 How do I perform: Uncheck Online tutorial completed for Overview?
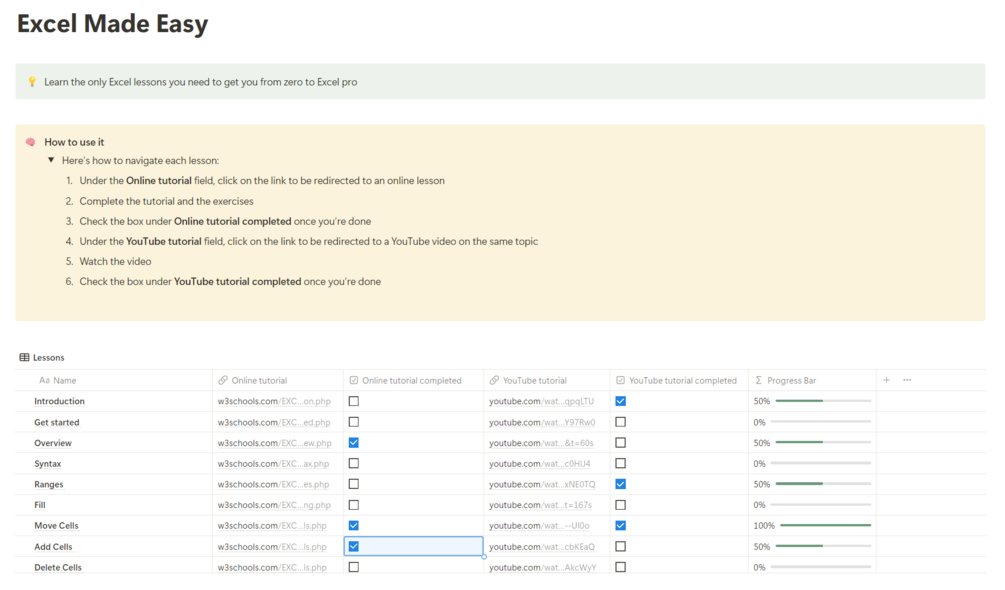(x=354, y=443)
